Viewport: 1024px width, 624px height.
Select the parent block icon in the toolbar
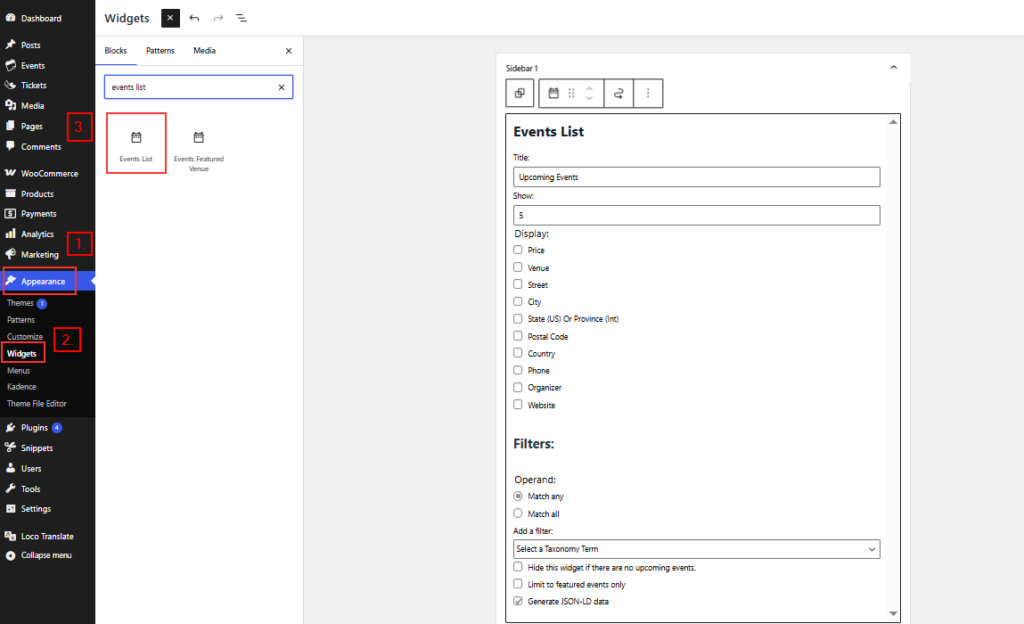[519, 93]
